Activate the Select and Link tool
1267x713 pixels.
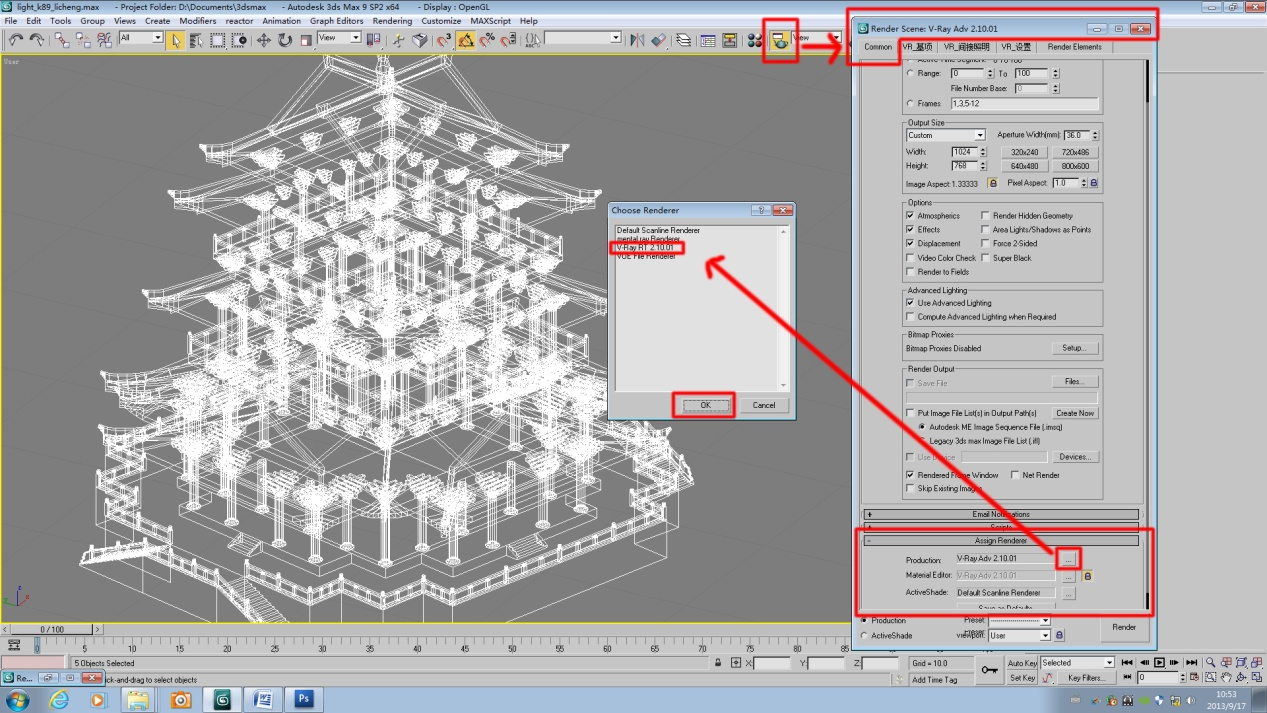click(x=62, y=40)
